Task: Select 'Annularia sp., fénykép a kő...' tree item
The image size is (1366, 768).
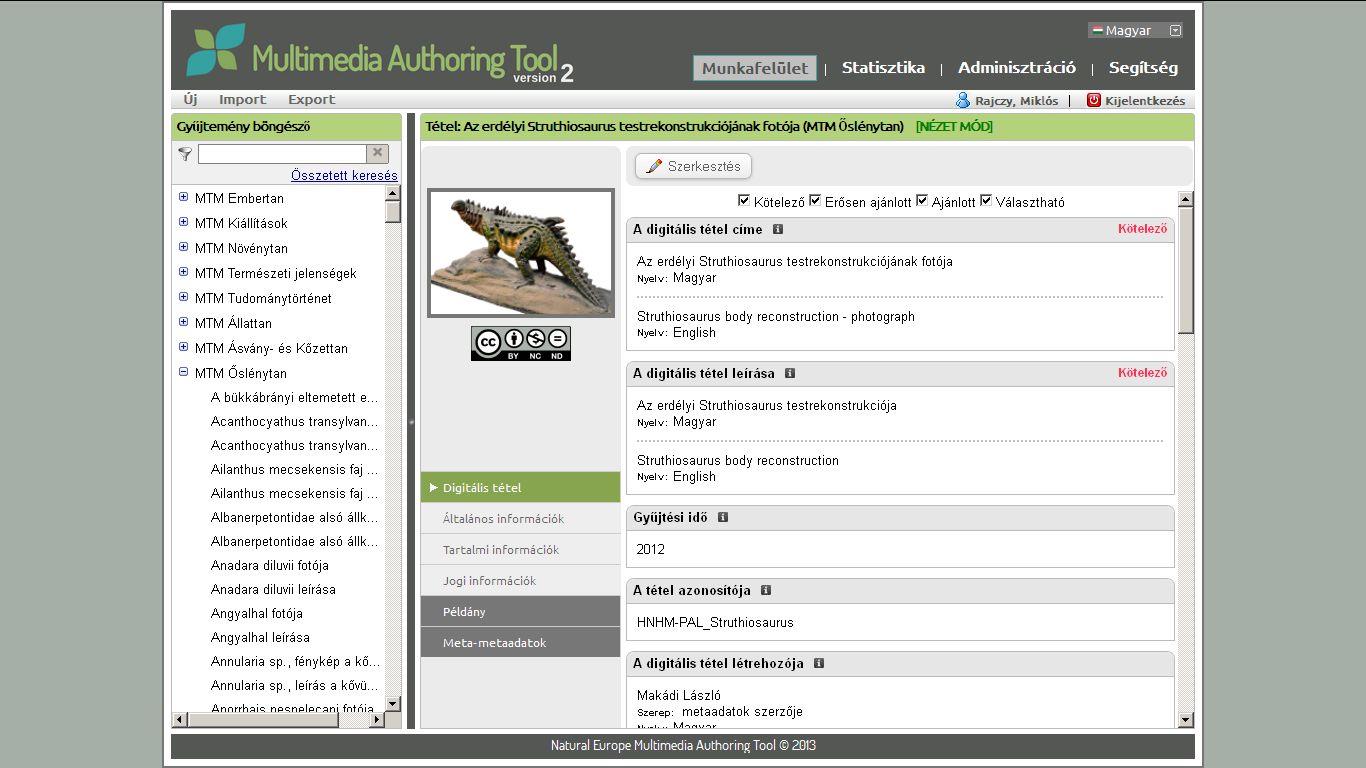Action: pyautogui.click(x=295, y=661)
